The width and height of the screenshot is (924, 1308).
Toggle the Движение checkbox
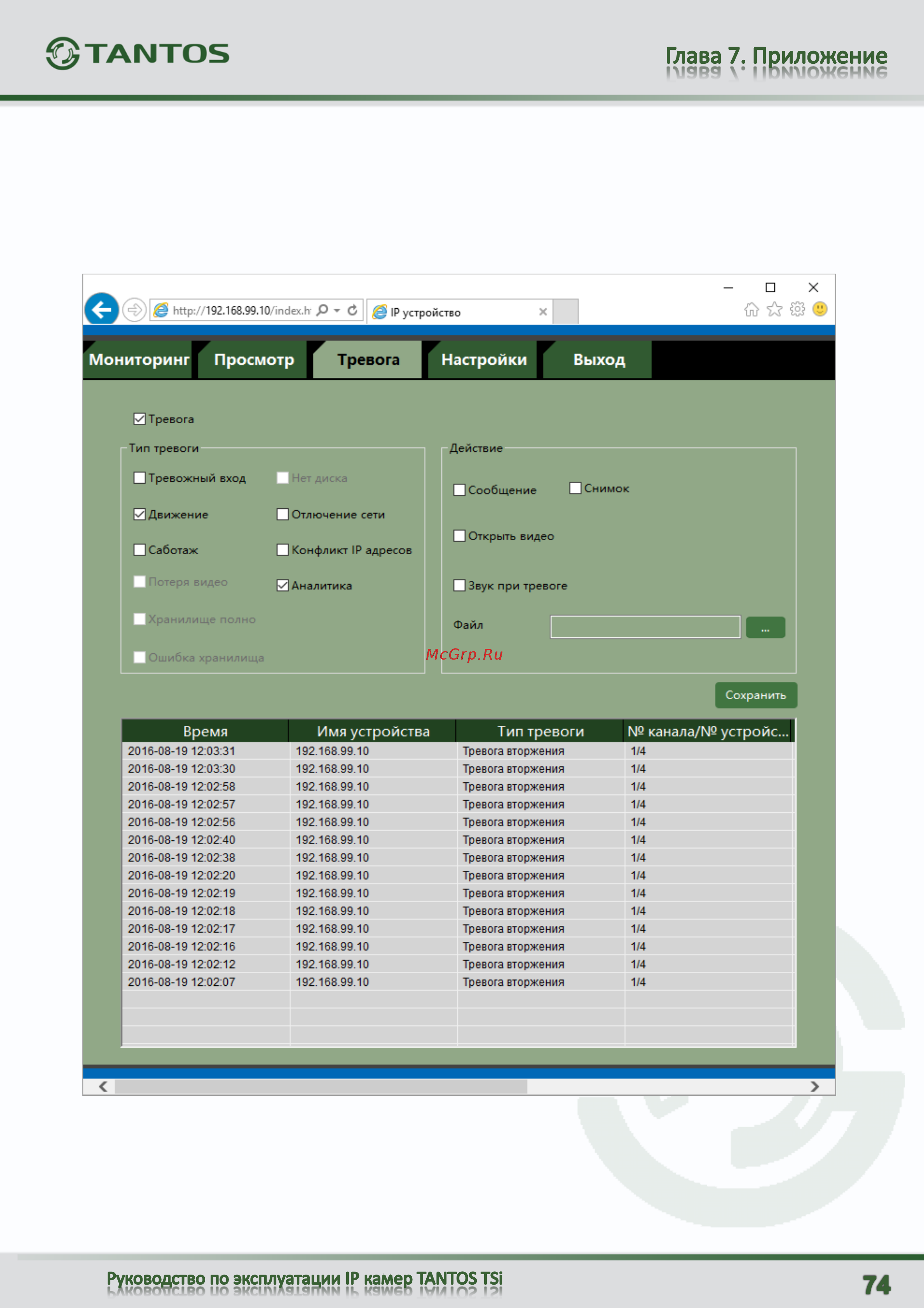[x=139, y=514]
